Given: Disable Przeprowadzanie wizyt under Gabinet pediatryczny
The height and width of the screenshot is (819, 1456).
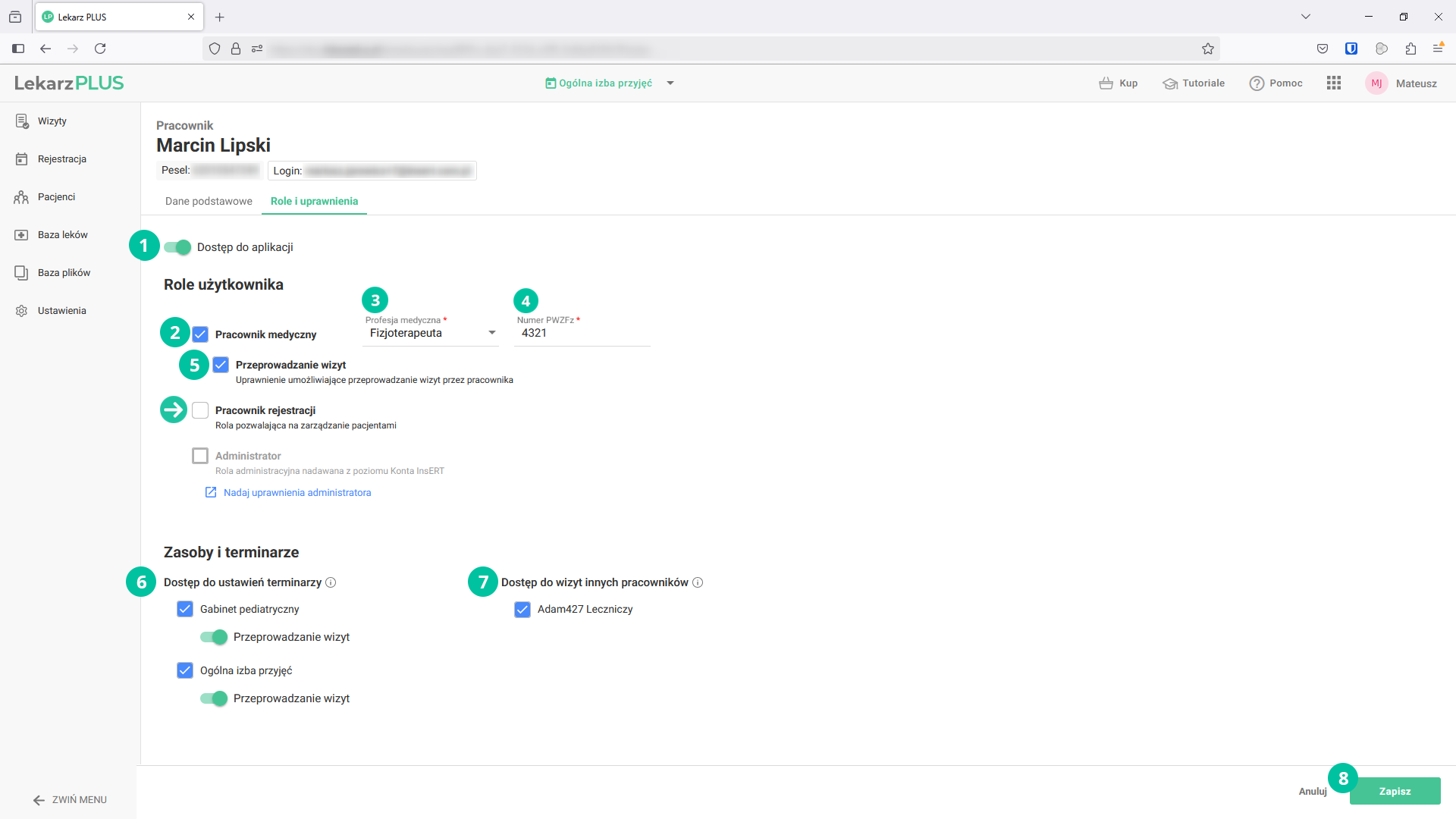Looking at the screenshot, I should [214, 637].
